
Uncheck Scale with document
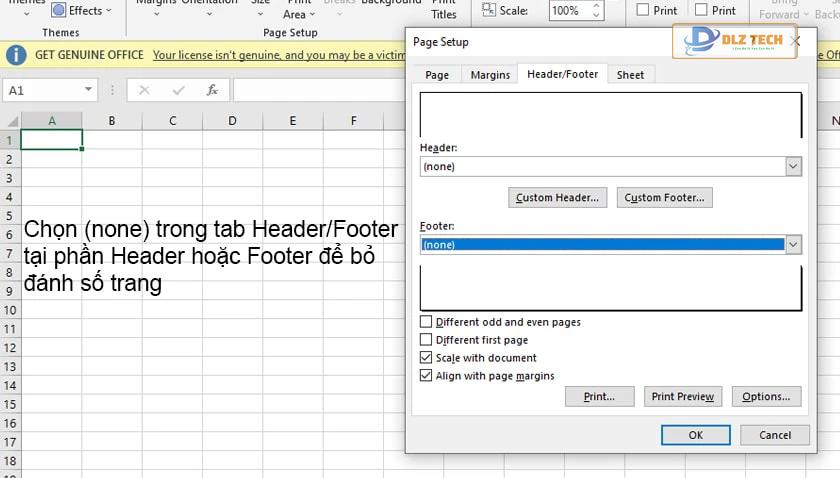point(426,357)
